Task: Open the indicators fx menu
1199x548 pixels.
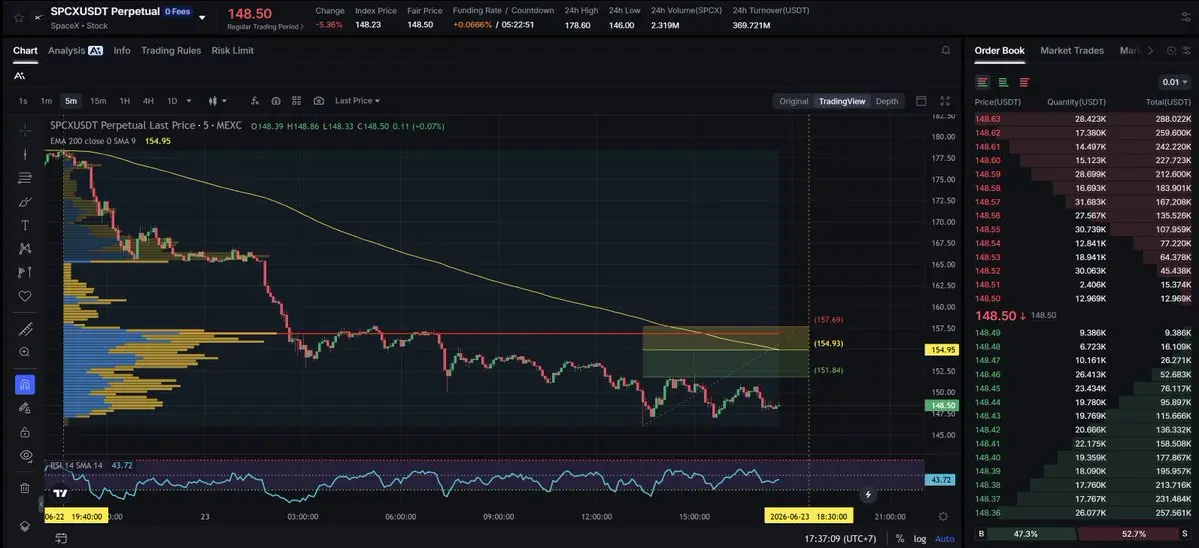Action: pos(255,101)
